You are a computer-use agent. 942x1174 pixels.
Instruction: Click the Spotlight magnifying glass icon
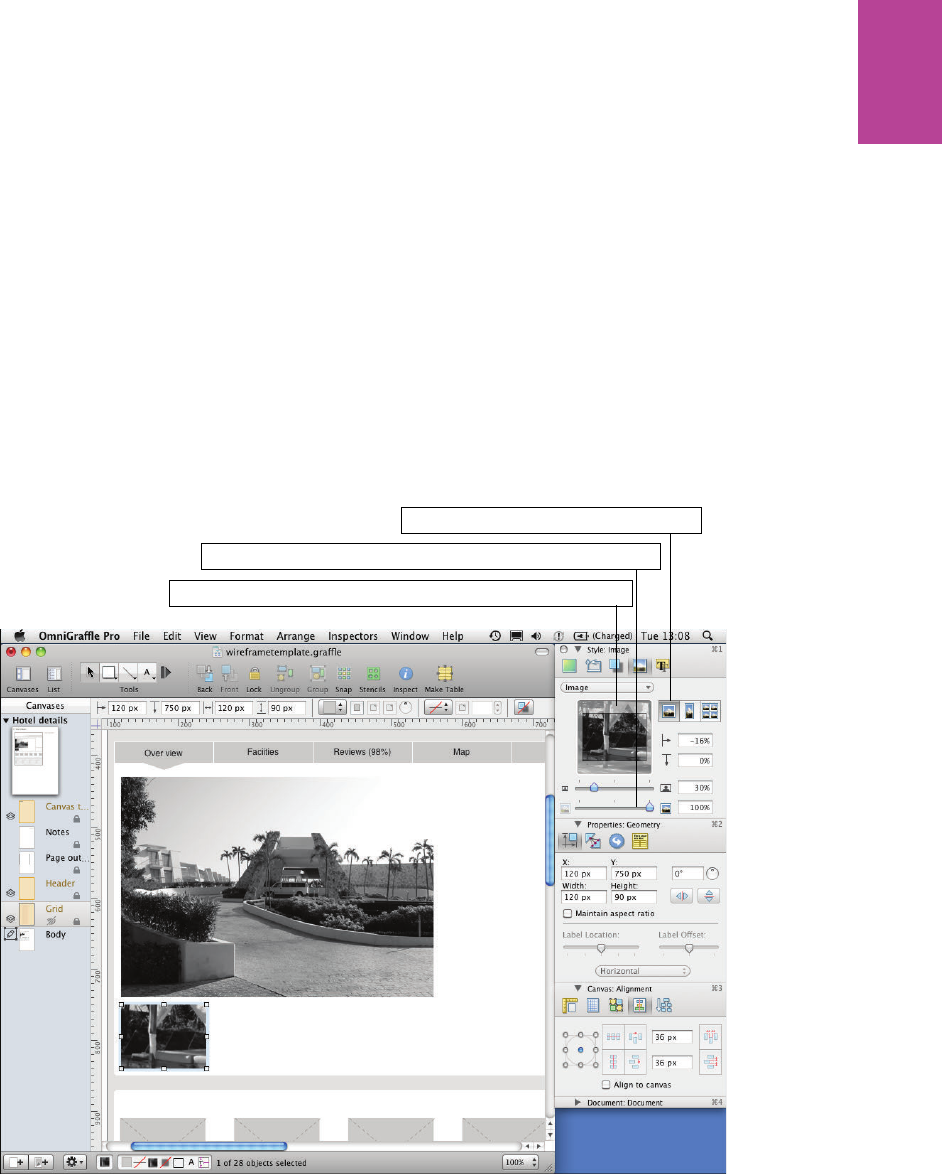click(708, 636)
